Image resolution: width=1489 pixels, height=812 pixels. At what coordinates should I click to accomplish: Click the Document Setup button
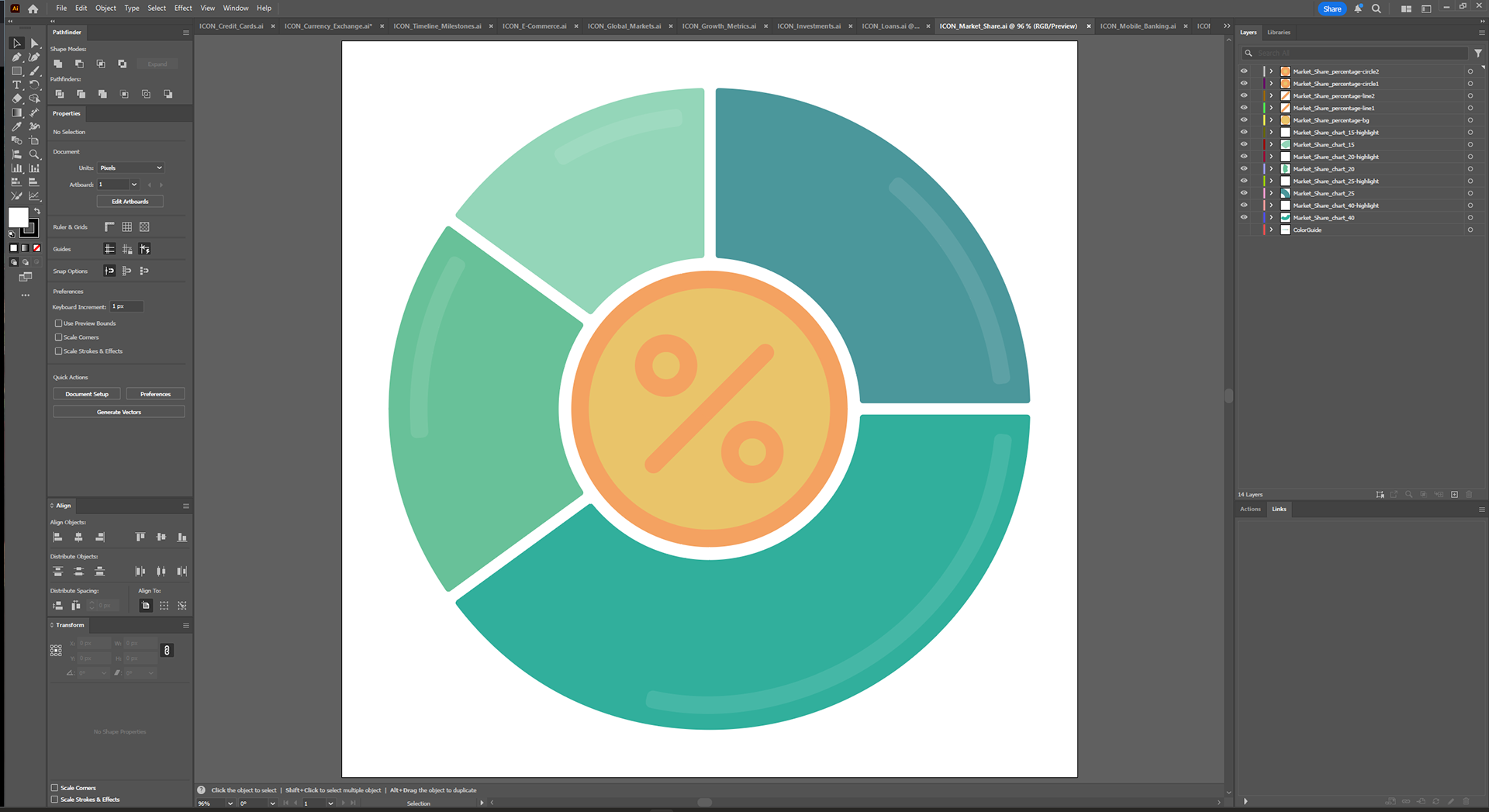coord(87,394)
